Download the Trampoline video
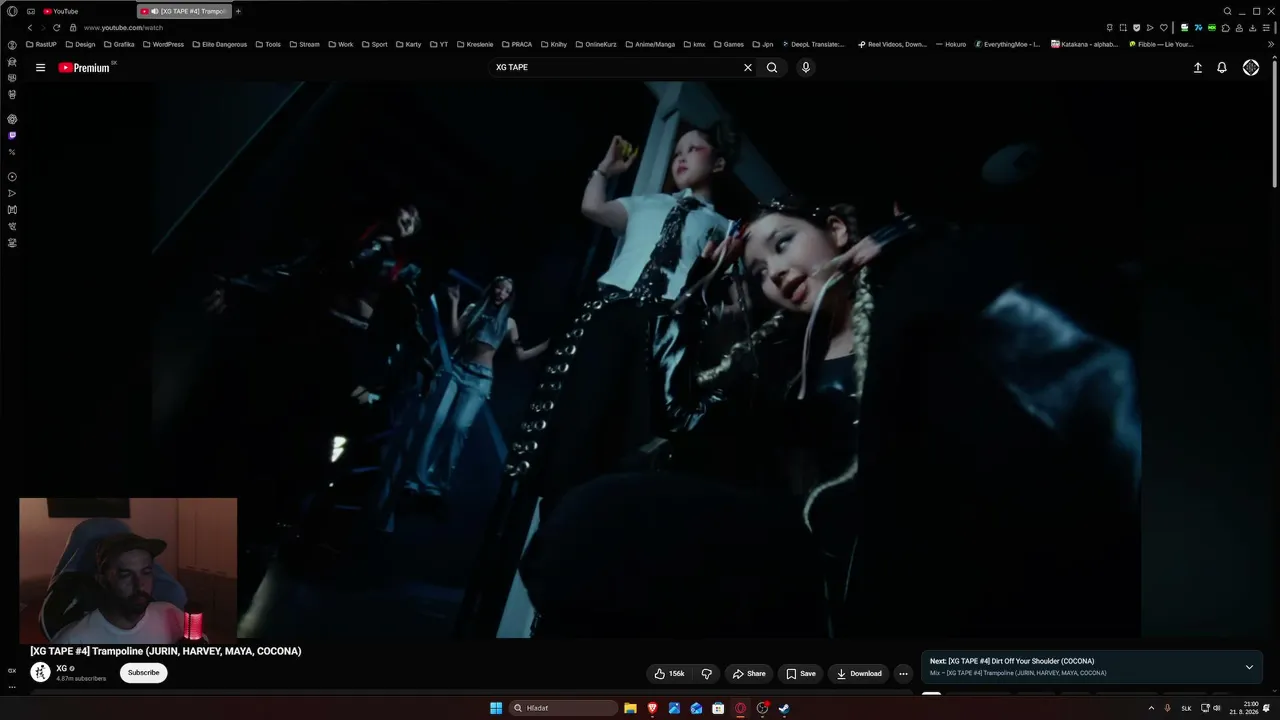The width and height of the screenshot is (1280, 720). tap(859, 674)
